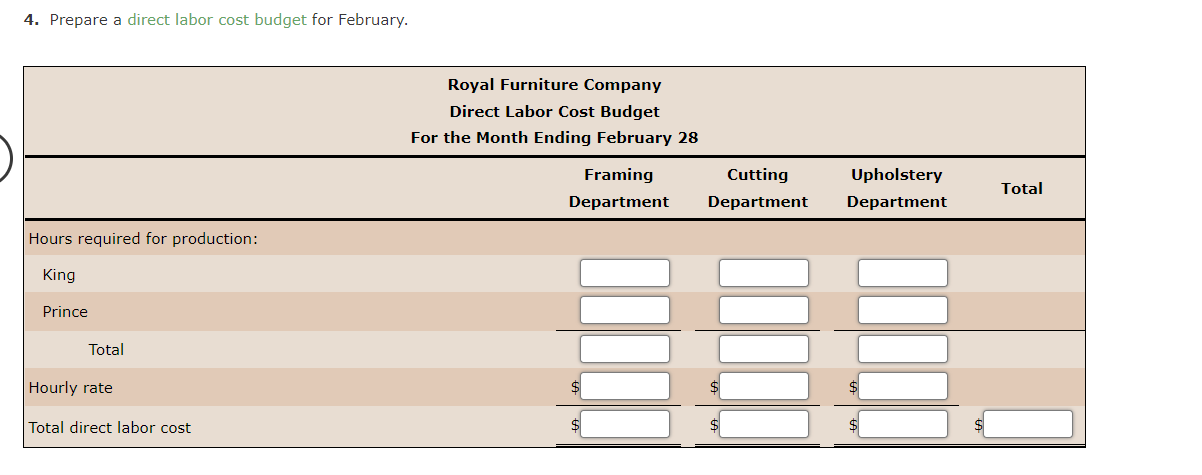Click Prince hours field for Framing Department
This screenshot has height=475, width=1202.
point(625,310)
